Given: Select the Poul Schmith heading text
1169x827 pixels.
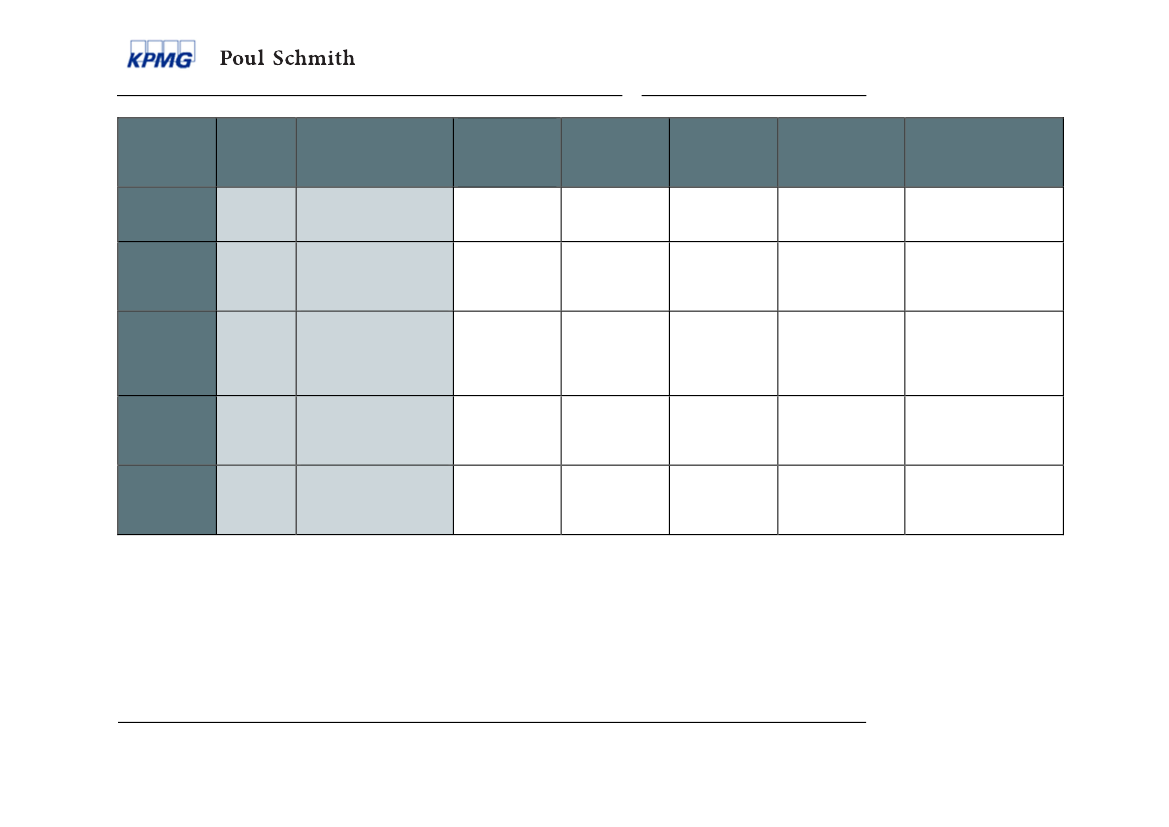Looking at the screenshot, I should pyautogui.click(x=287, y=58).
